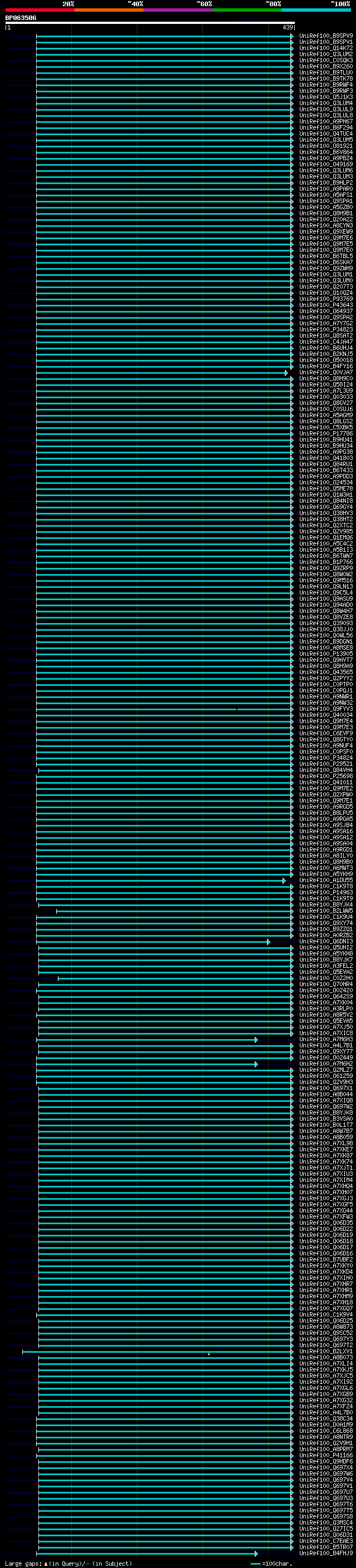This screenshot has width=356, height=1568.
Task: Click the alignment bar for UniRef100_A1DU55
Action: click(161, 880)
